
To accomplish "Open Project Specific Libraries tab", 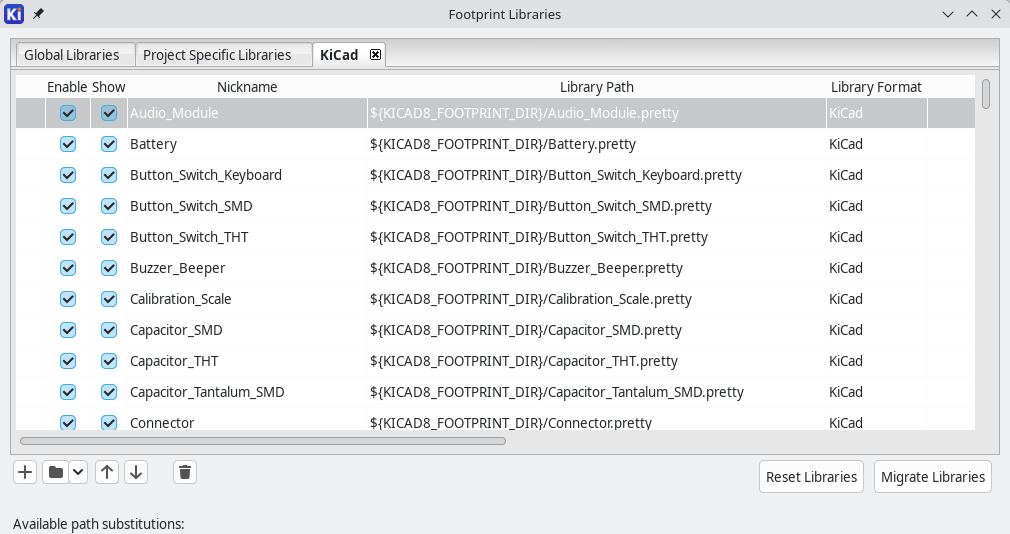I will coord(223,55).
